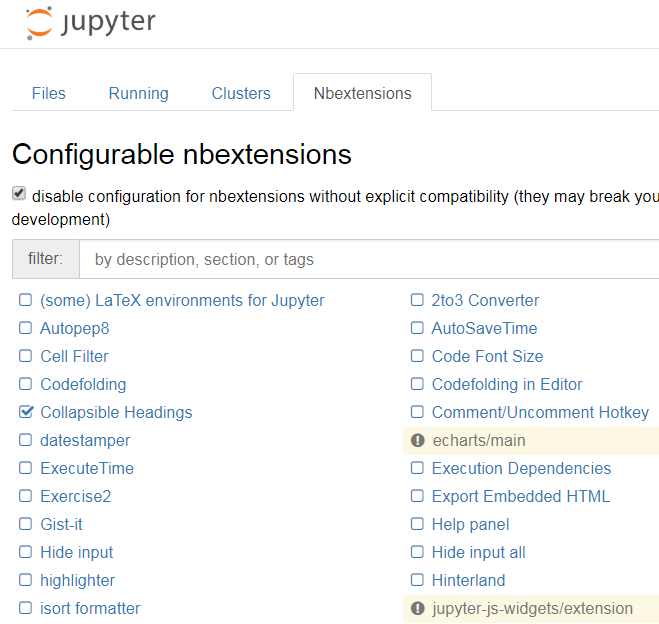The image size is (659, 624).
Task: Enable the ExecuteTime extension checkbox
Action: 26,468
